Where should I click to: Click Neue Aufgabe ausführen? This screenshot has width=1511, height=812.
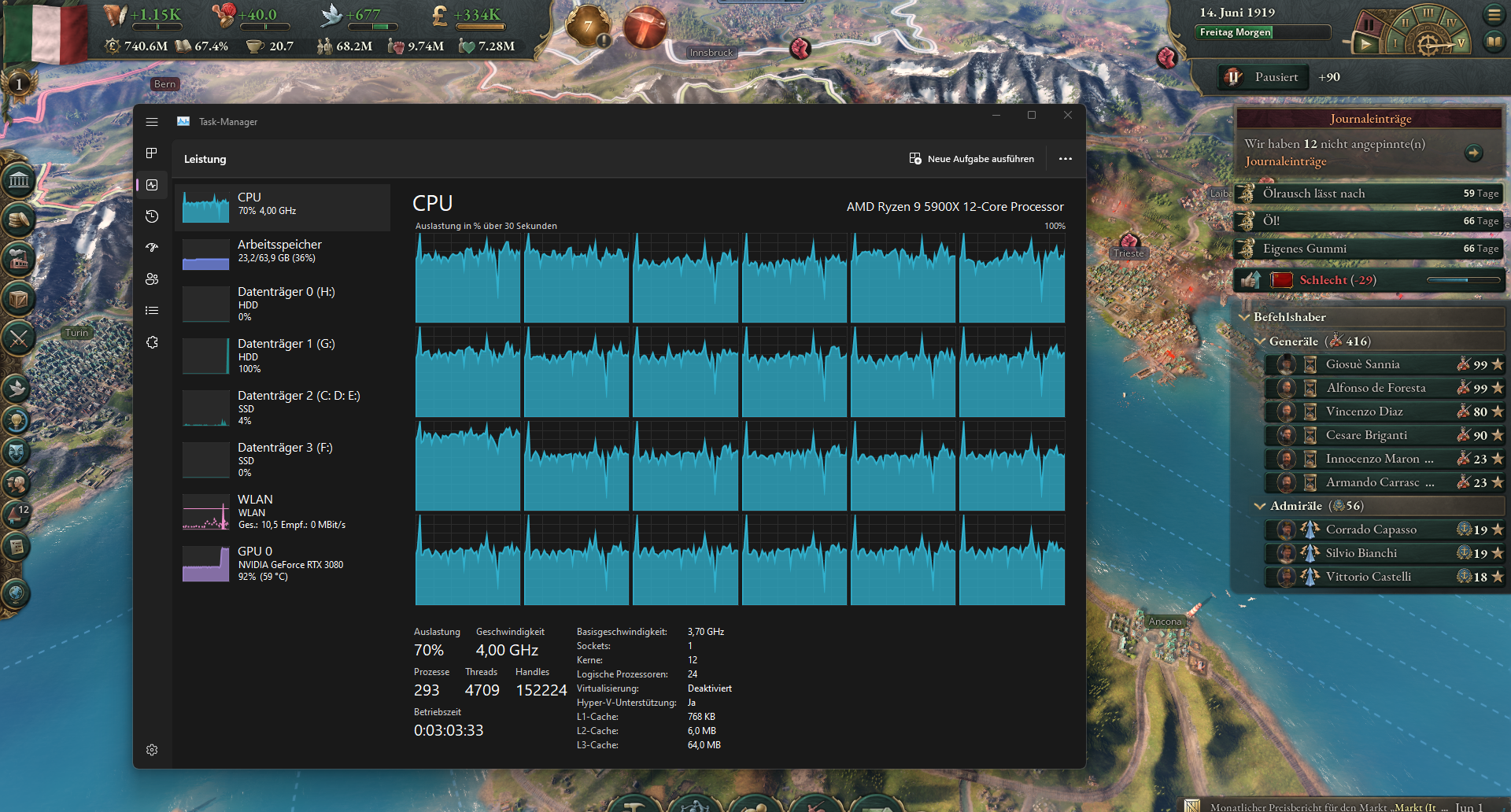point(972,159)
